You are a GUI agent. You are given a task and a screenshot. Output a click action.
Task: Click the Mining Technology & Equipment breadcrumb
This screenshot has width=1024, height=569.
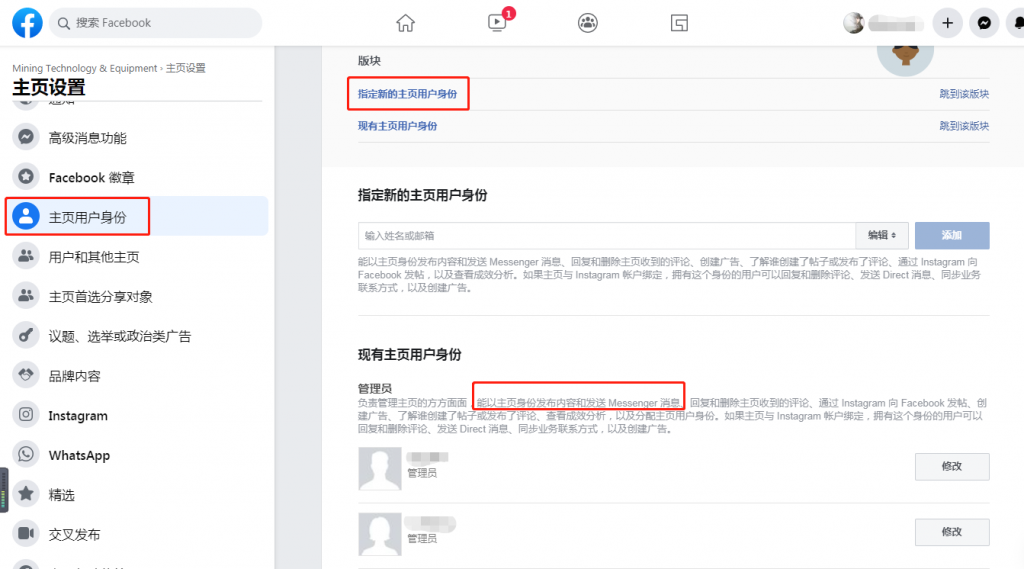tap(85, 68)
